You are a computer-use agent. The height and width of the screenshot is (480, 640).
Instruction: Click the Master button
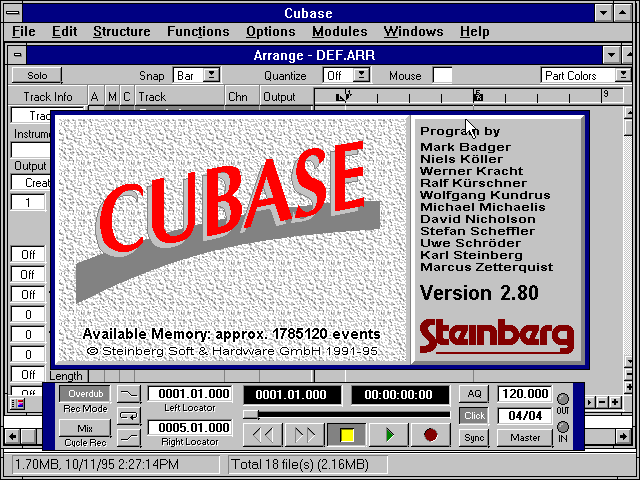[525, 437]
